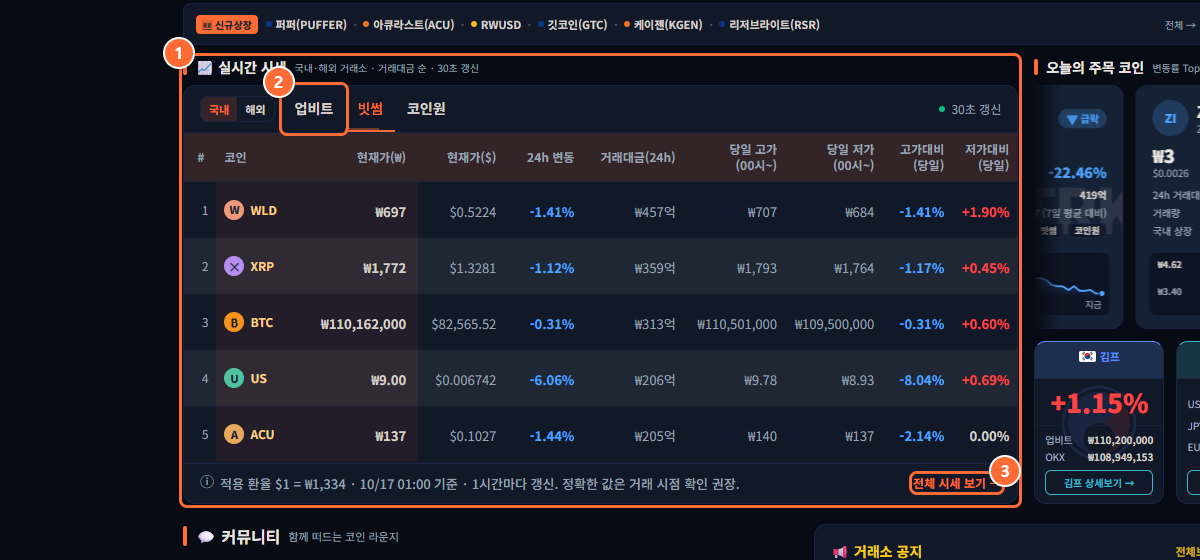This screenshot has width=1200, height=560.
Task: Click the 전체 → link in the ticker bar
Action: coord(1180,25)
